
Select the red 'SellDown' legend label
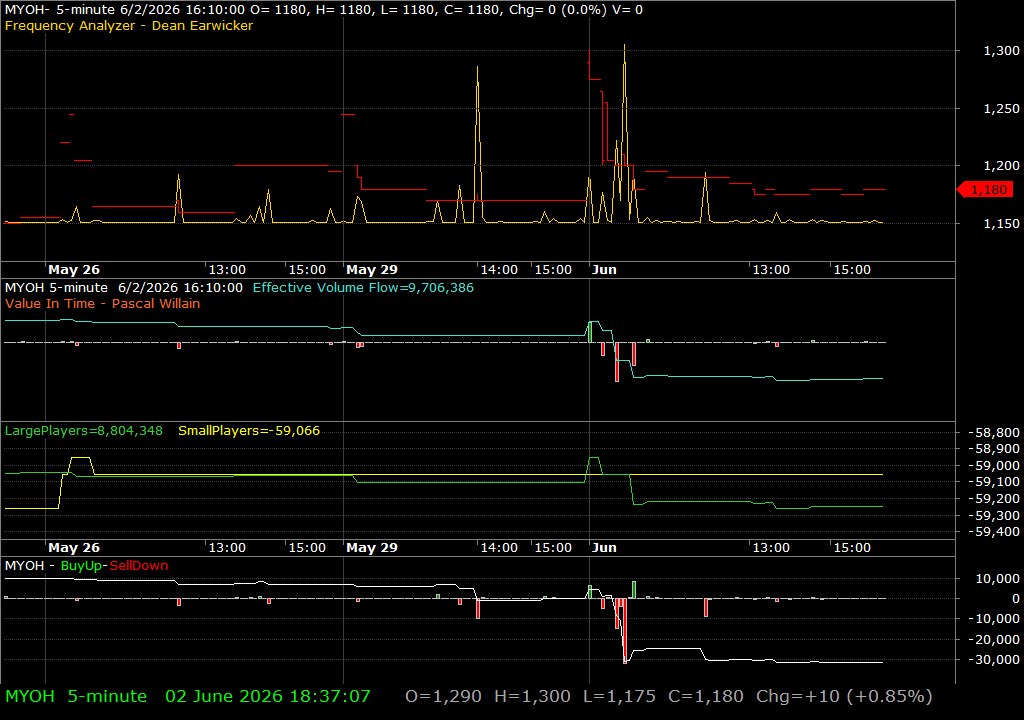[138, 565]
